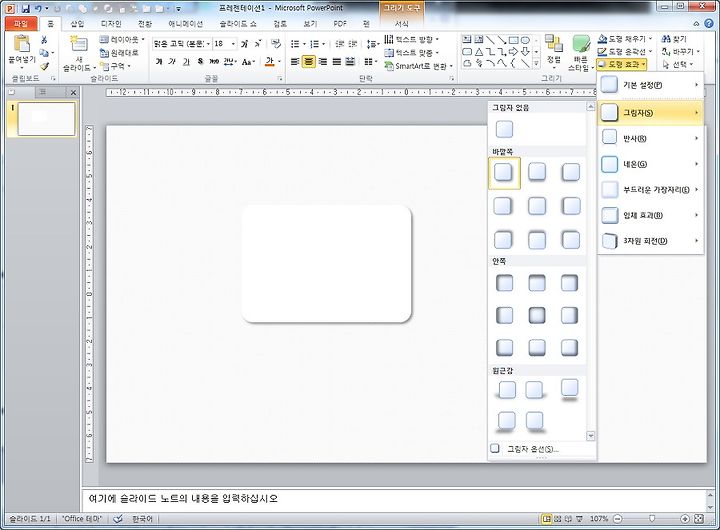
Task: Choose the 그림자 없음 no-shadow preset
Action: coord(504,129)
